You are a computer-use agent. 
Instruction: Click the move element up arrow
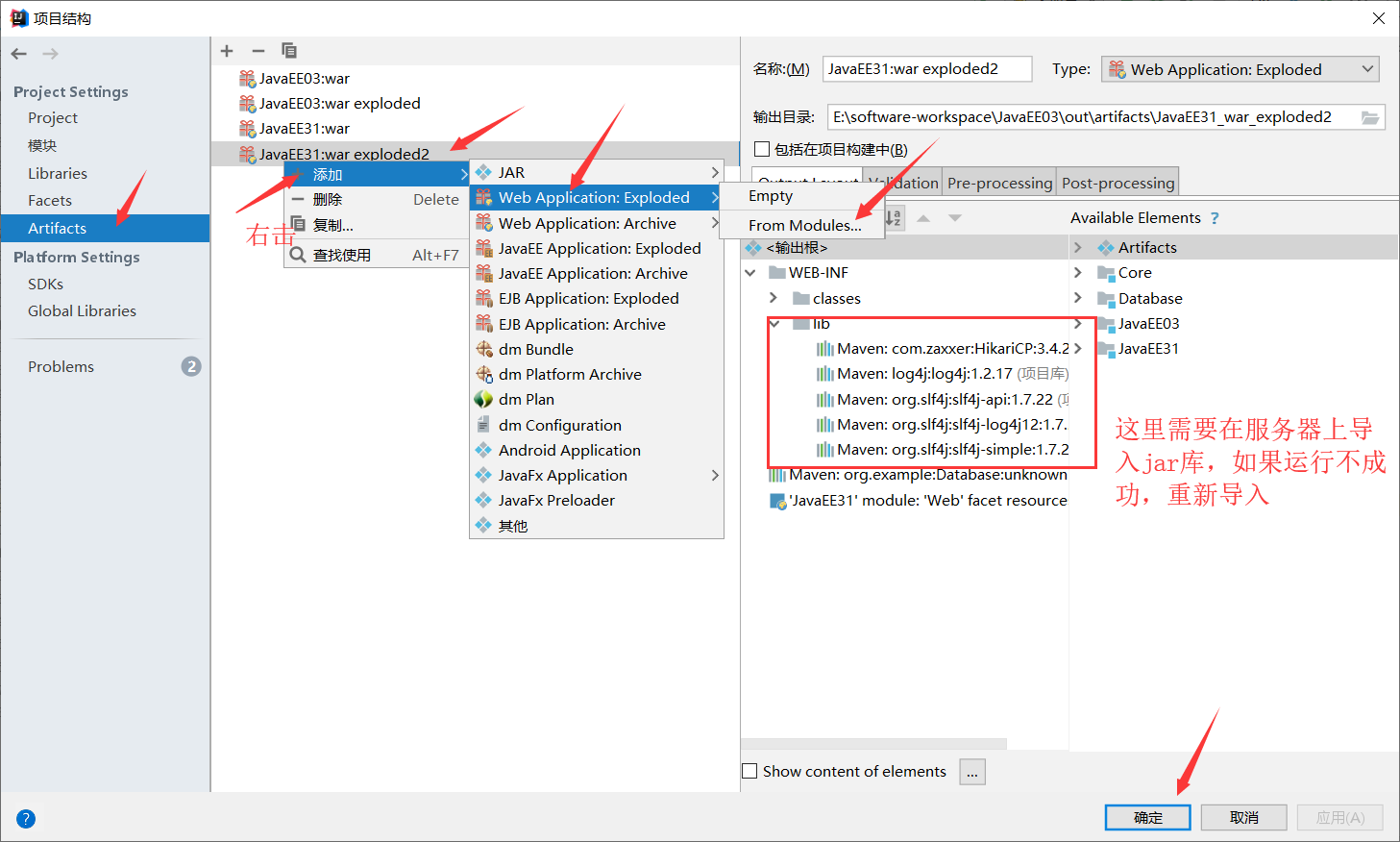923,218
